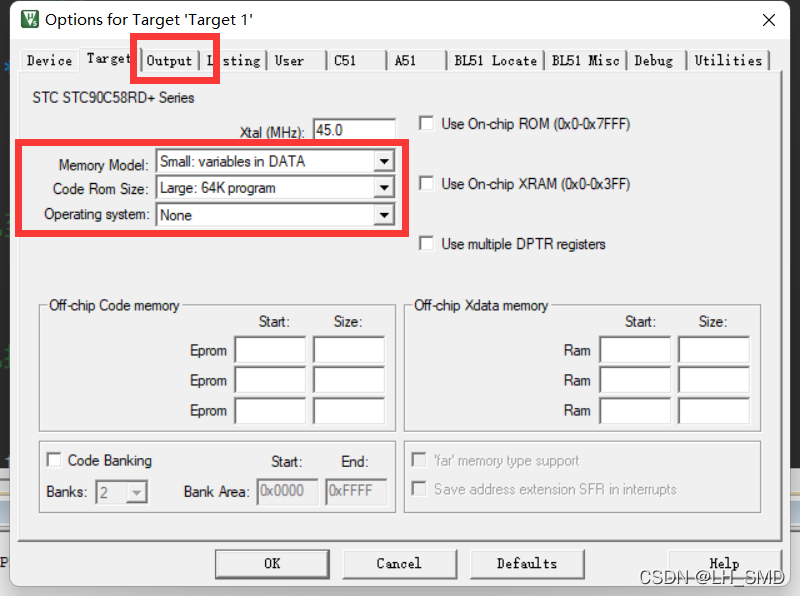Switch to the BL51 Locate tab
The image size is (800, 596).
495,61
